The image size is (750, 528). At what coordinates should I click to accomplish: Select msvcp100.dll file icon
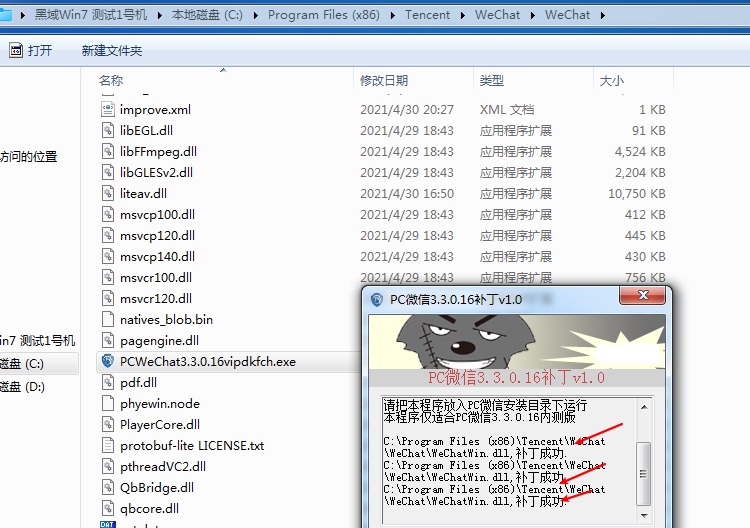point(108,215)
